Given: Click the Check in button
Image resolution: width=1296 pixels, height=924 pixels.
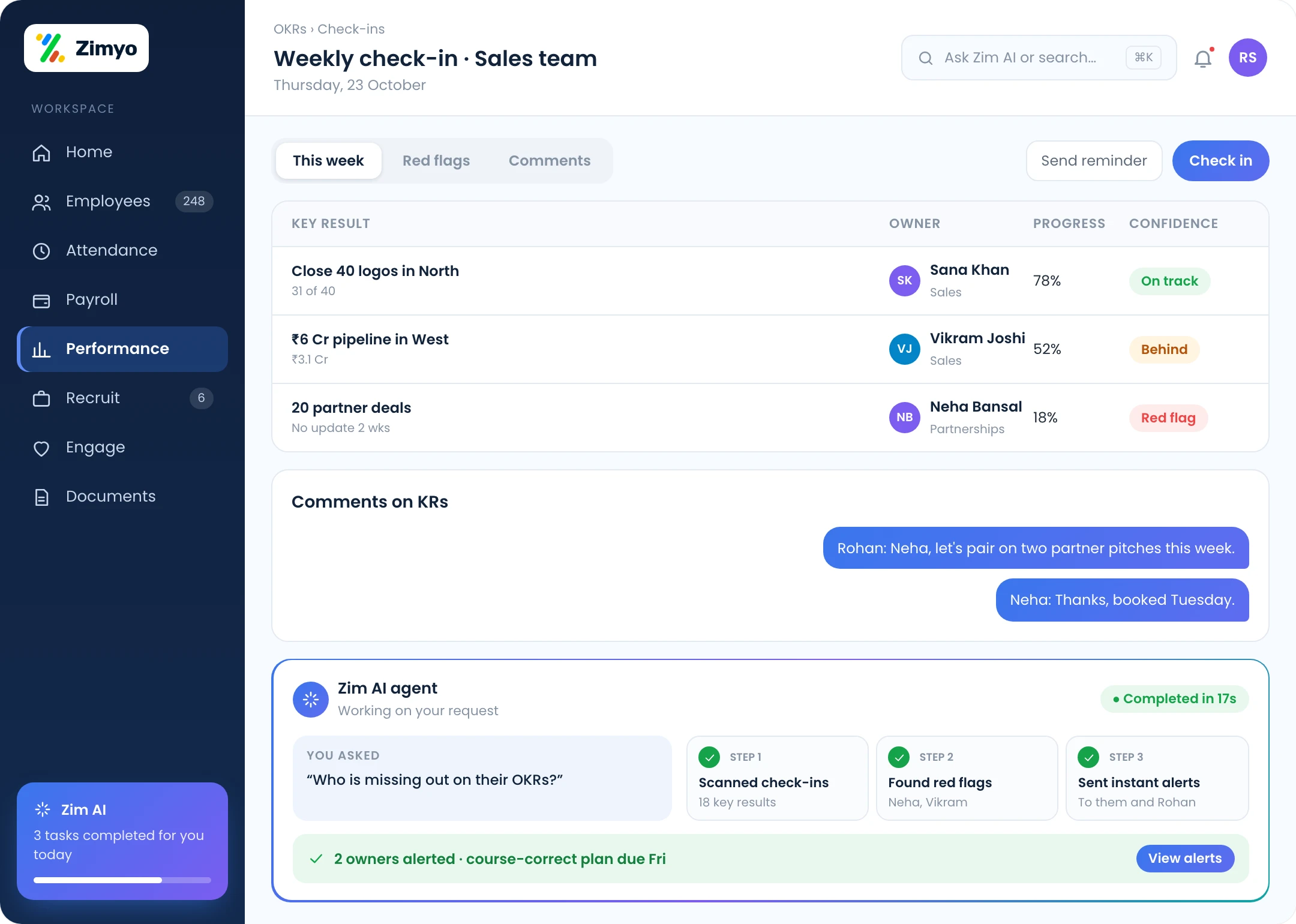Looking at the screenshot, I should [1220, 161].
